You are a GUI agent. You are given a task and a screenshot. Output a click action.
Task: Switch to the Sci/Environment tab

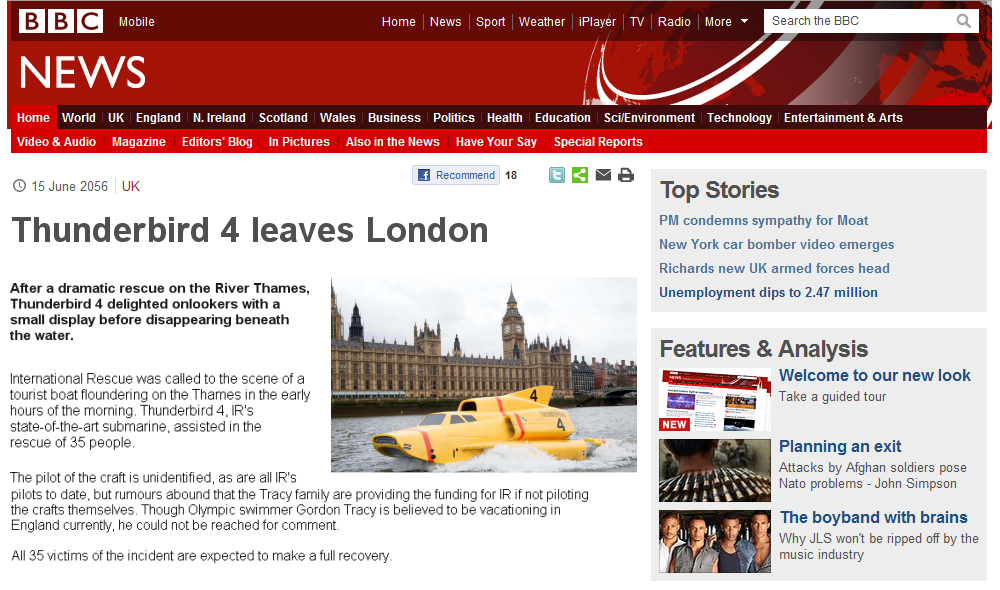click(x=649, y=117)
